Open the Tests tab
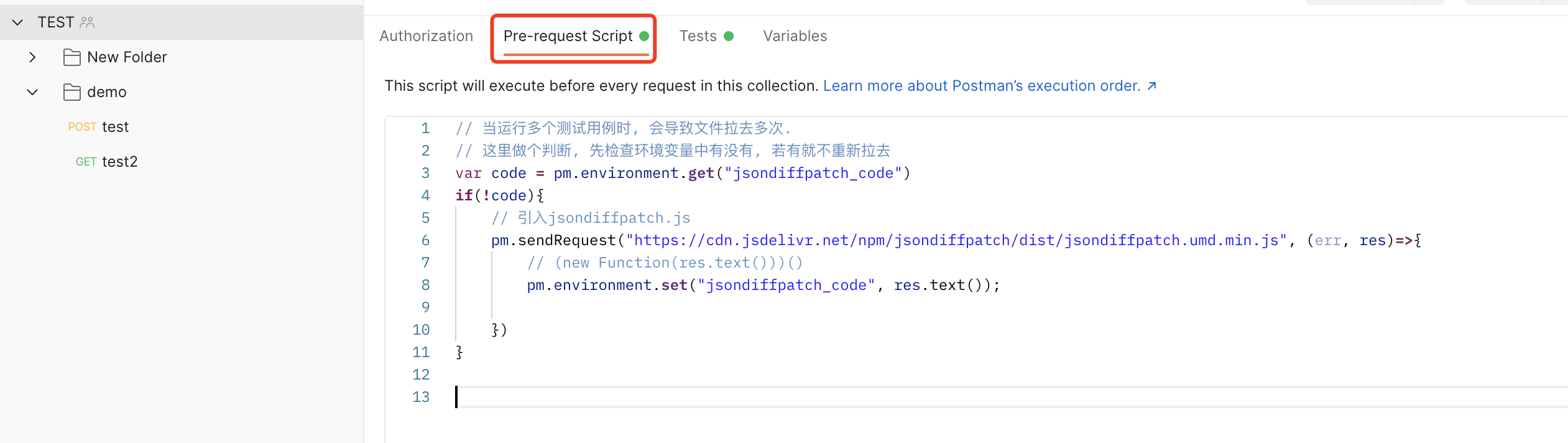 (x=698, y=36)
